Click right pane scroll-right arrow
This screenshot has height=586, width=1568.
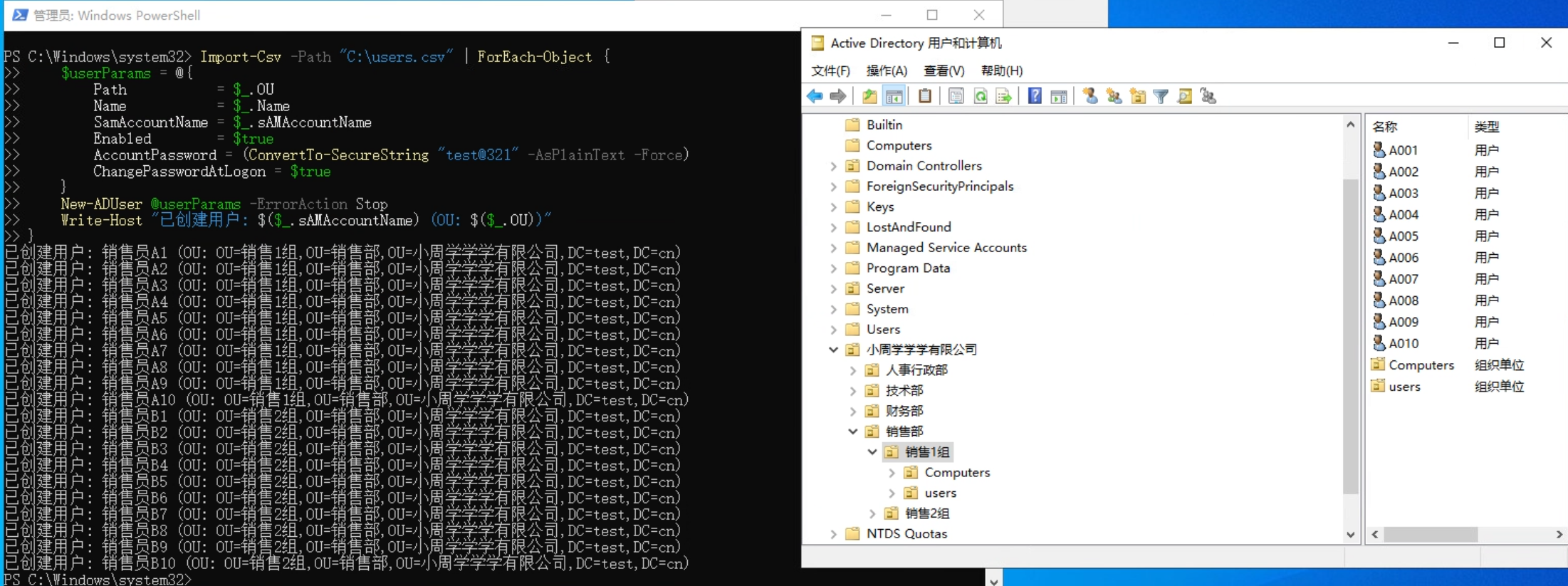tap(1559, 534)
